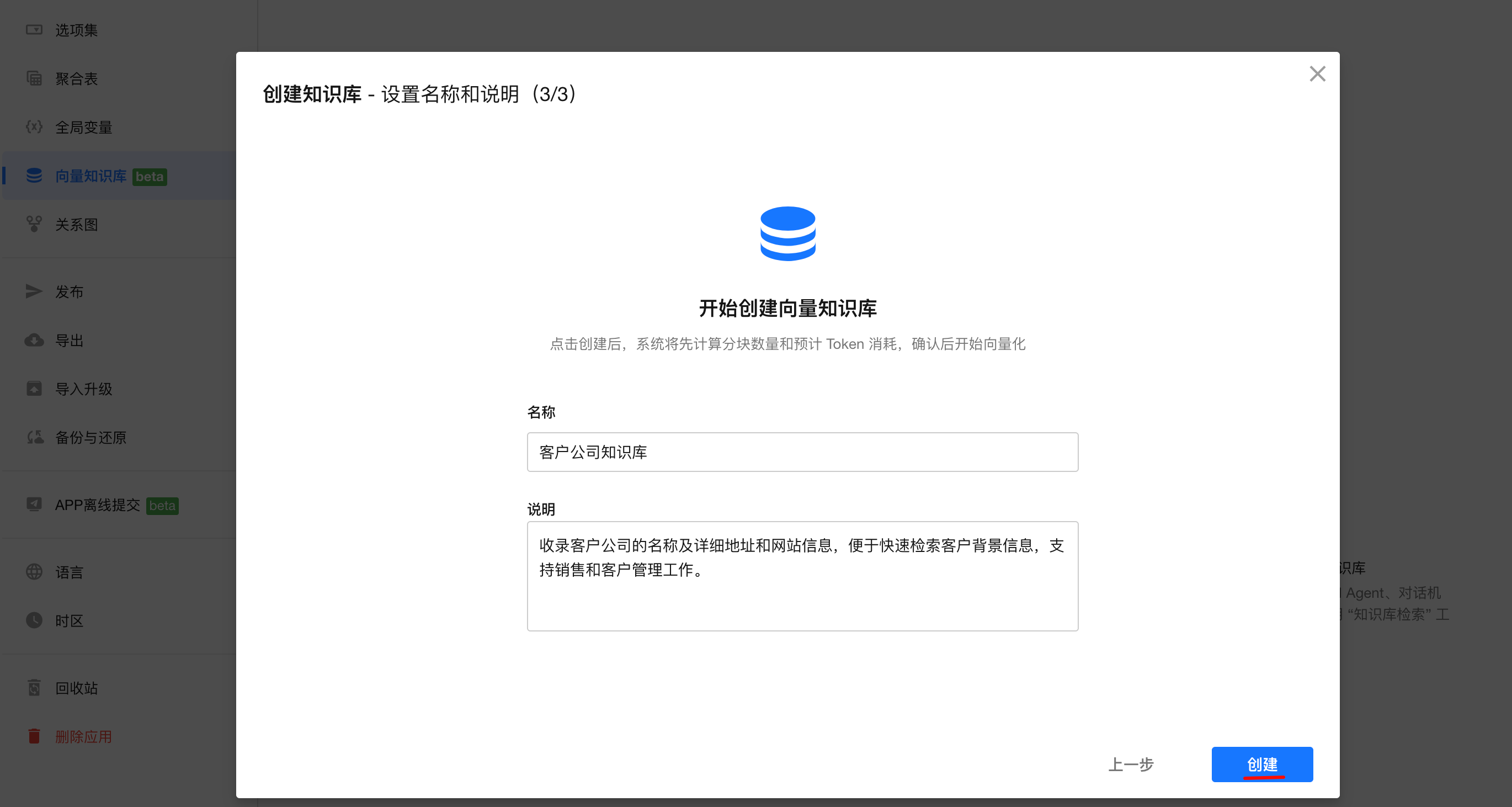Viewport: 1512px width, 807px height.
Task: Click the 时区 clock icon
Action: click(x=34, y=620)
